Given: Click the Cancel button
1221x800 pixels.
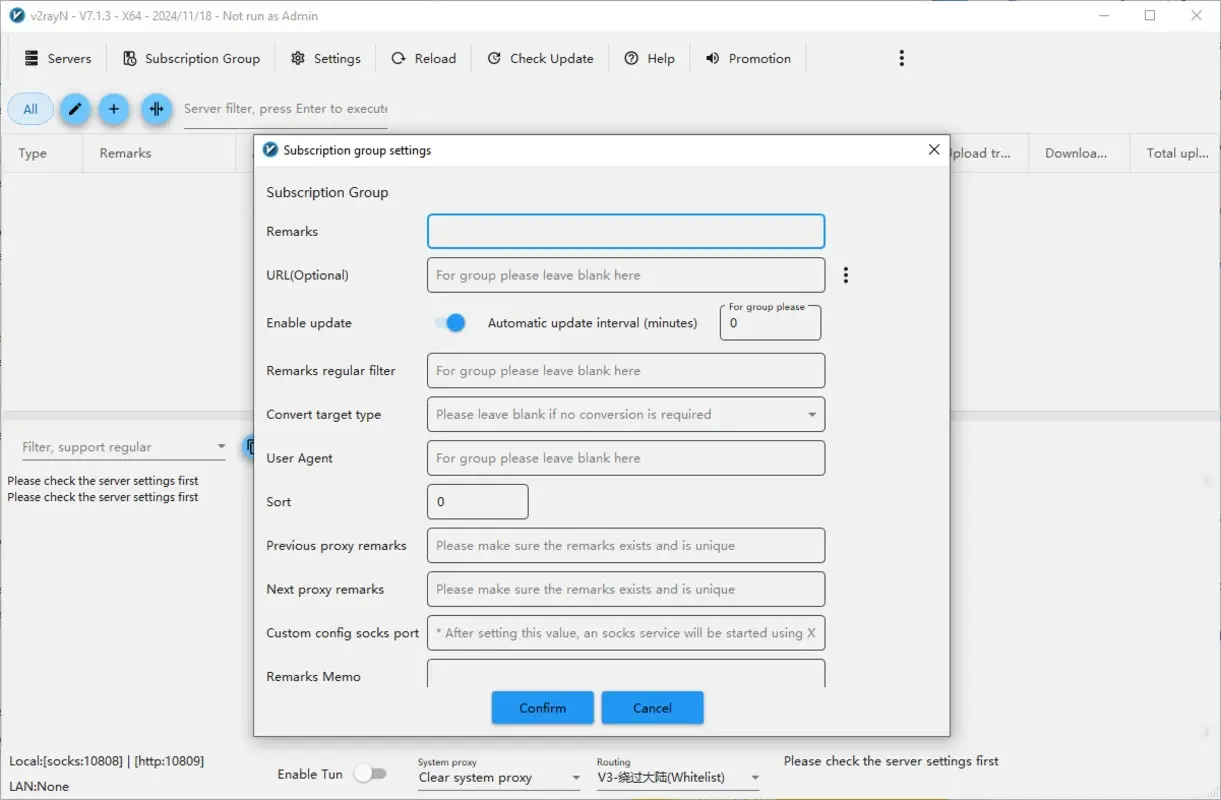Looking at the screenshot, I should pyautogui.click(x=652, y=707).
